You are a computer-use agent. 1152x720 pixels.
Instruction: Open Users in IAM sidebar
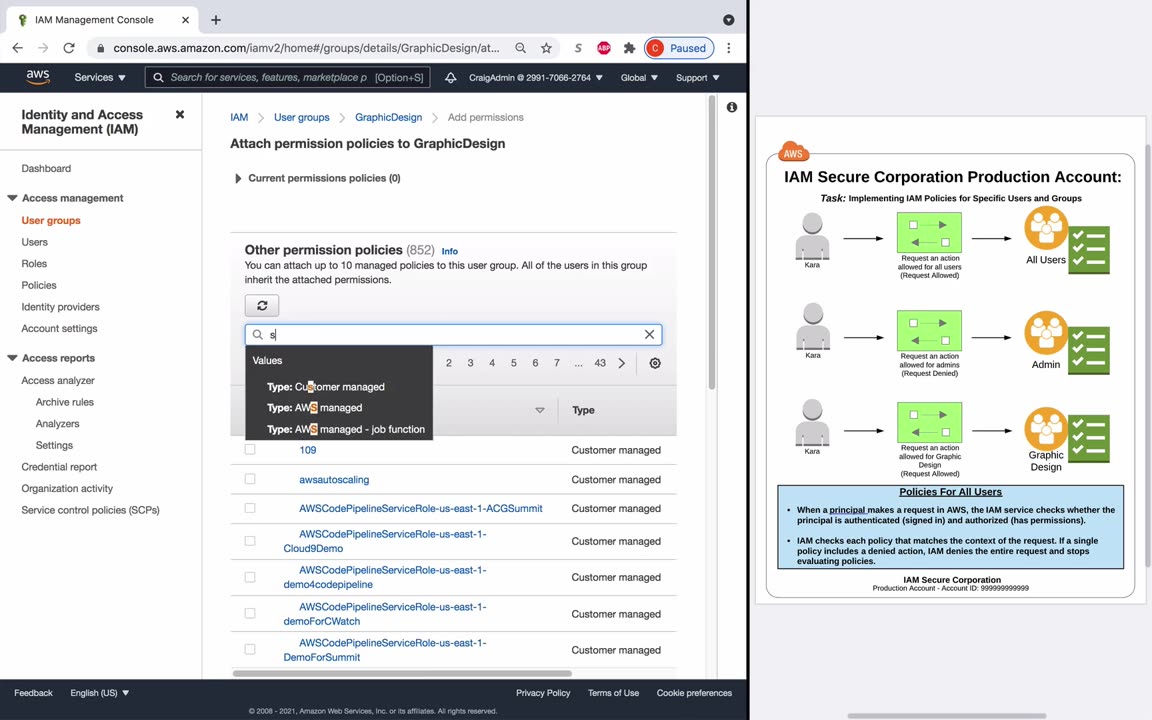point(35,242)
